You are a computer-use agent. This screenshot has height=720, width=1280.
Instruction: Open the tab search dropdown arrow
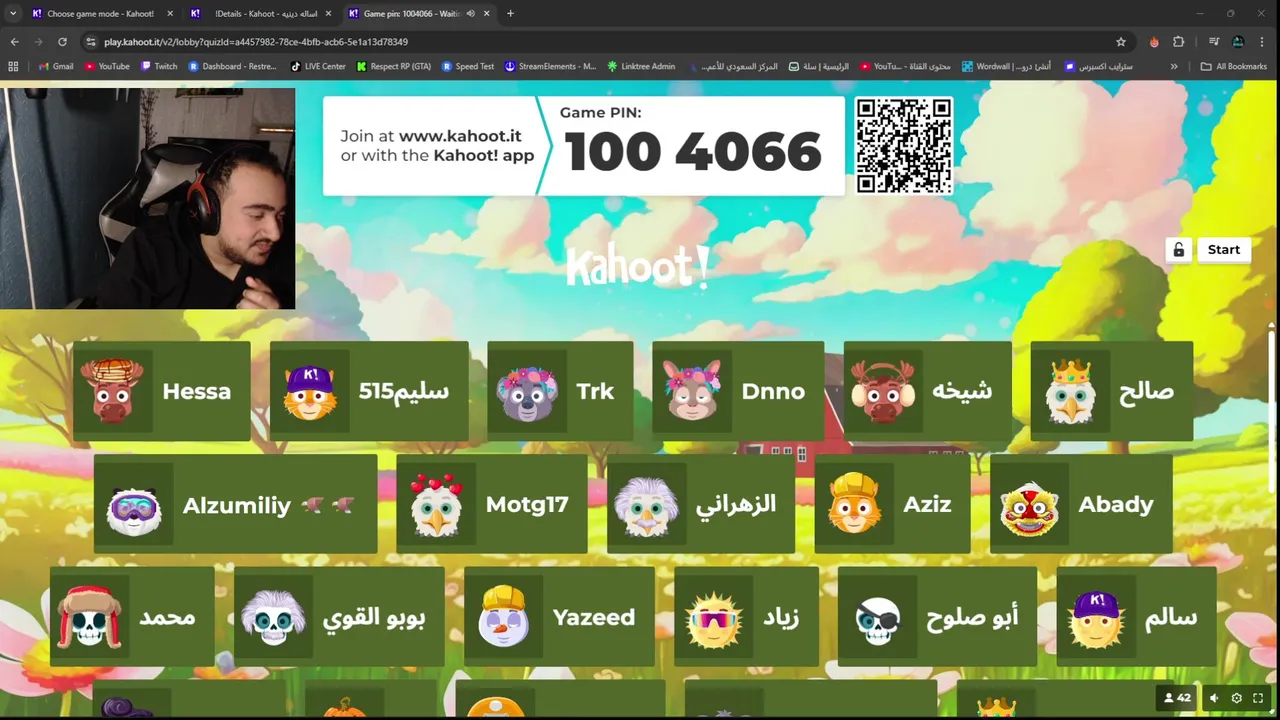(x=13, y=14)
